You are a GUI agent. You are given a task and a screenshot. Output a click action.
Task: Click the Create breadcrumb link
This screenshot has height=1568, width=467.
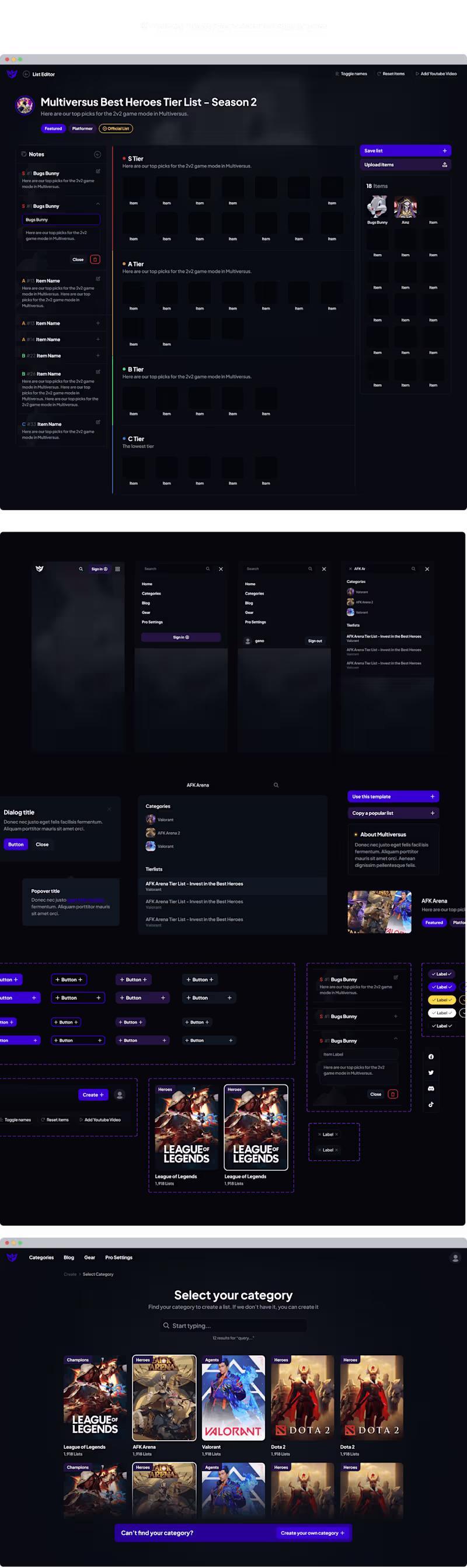click(x=70, y=1274)
